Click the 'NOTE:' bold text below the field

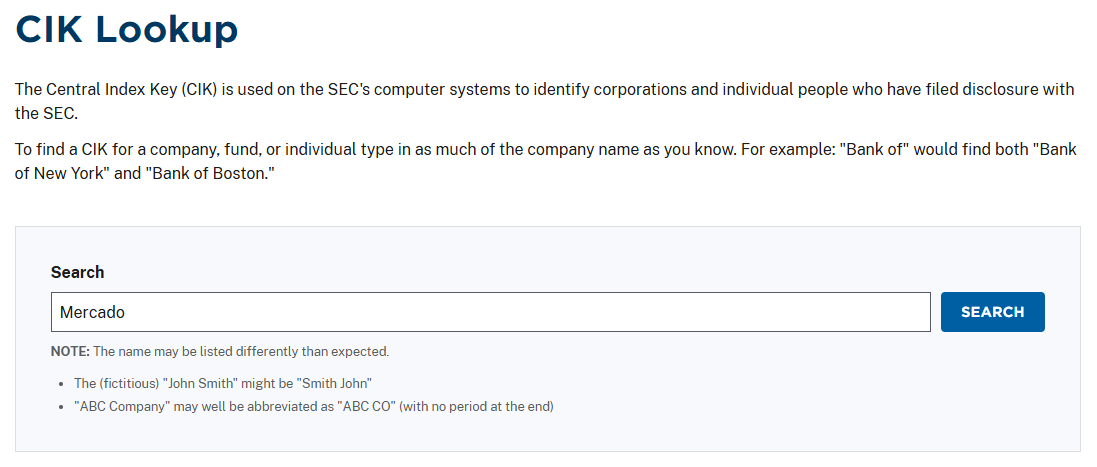point(70,352)
